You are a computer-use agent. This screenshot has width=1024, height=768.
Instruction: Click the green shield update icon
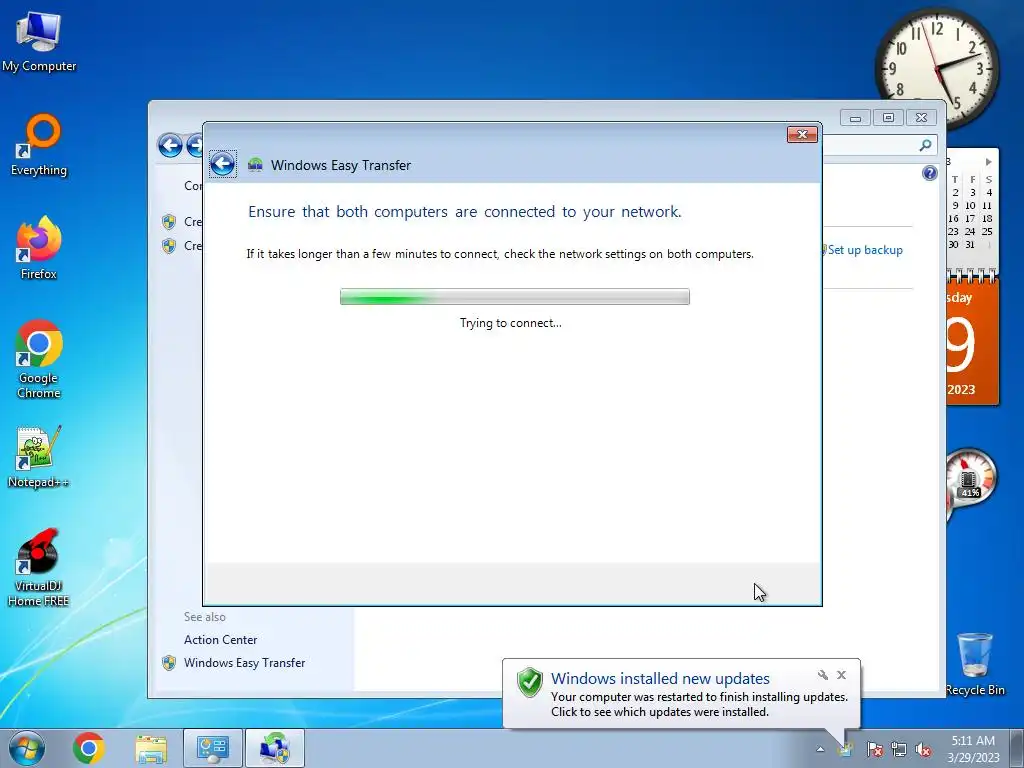pos(530,682)
